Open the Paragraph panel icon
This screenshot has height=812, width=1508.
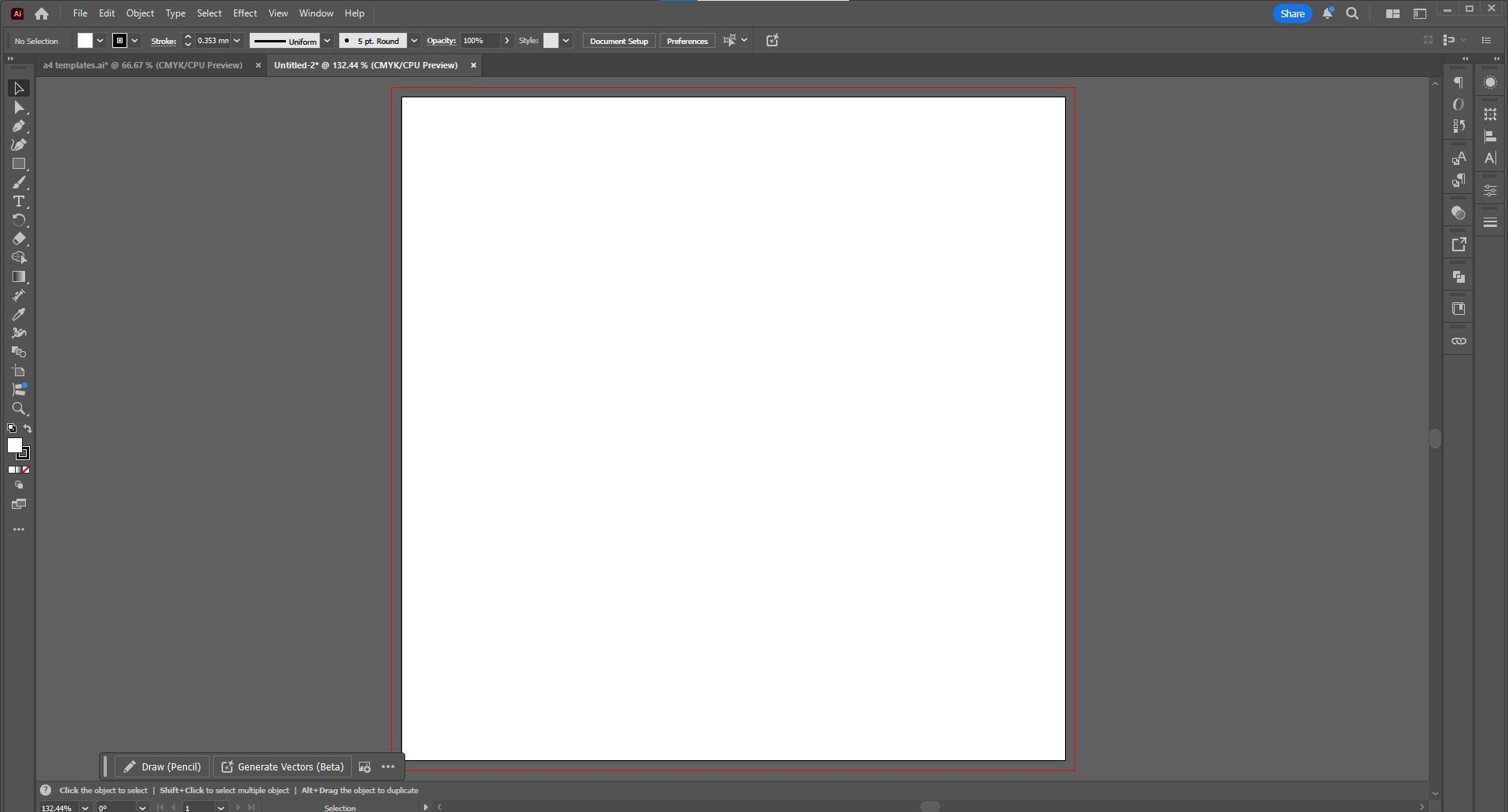pyautogui.click(x=1459, y=83)
